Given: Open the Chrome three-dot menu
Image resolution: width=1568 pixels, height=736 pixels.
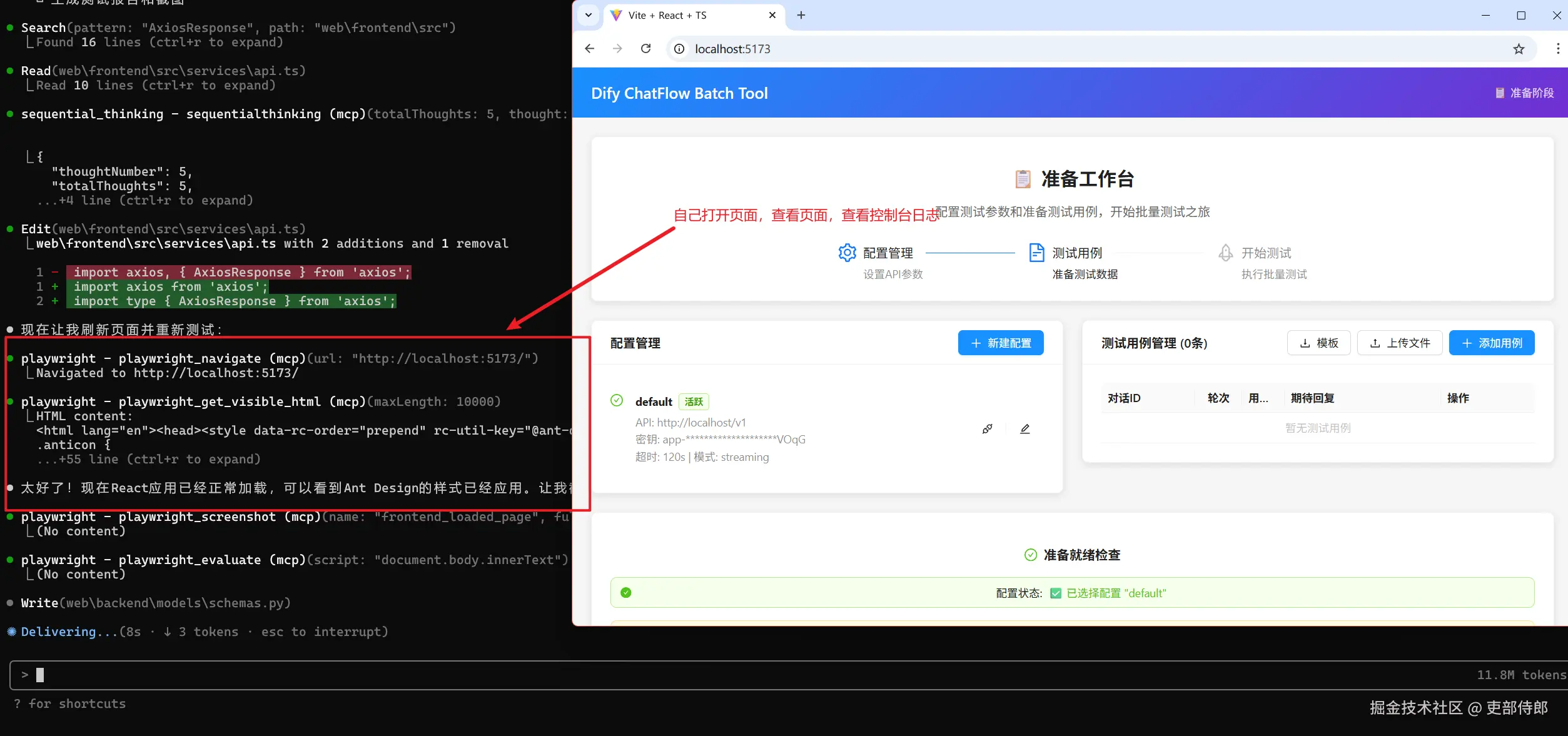Looking at the screenshot, I should 1558,48.
